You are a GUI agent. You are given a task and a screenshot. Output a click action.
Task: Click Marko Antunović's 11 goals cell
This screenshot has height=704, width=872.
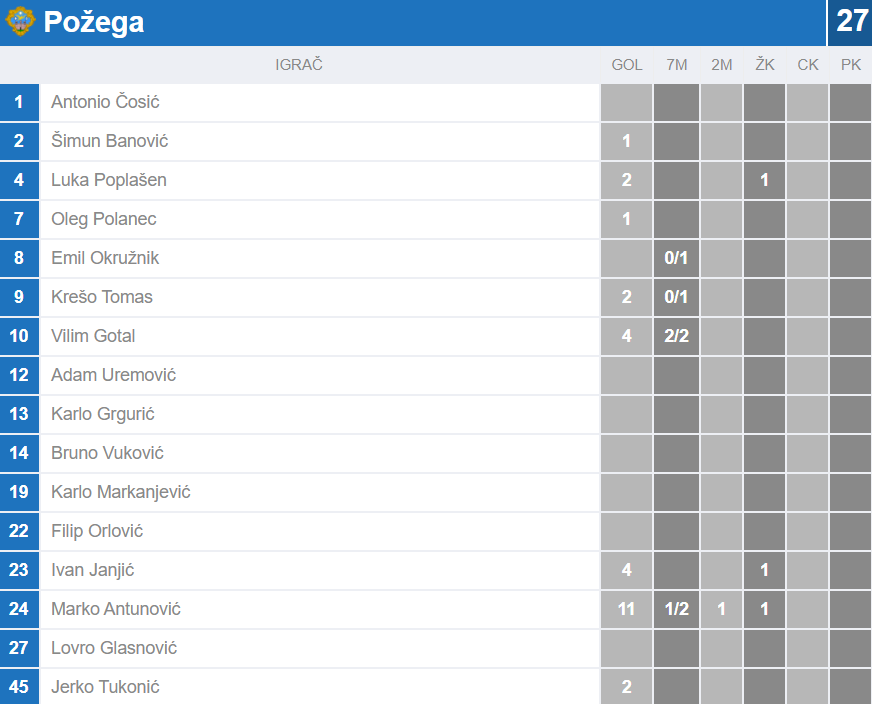[627, 609]
